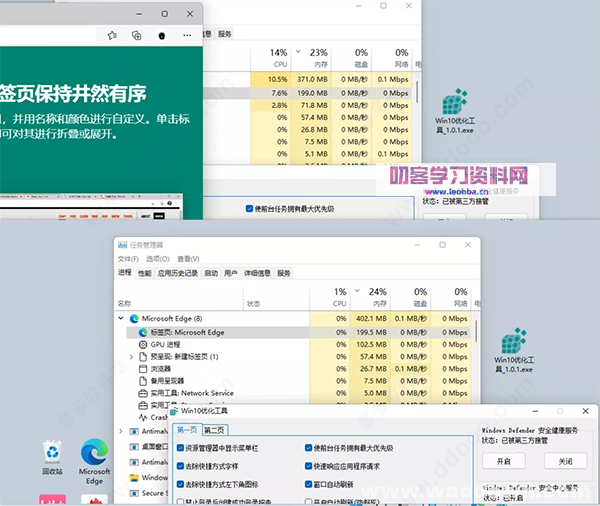
Task: Switch to the 启动 tab
Action: coord(211,273)
